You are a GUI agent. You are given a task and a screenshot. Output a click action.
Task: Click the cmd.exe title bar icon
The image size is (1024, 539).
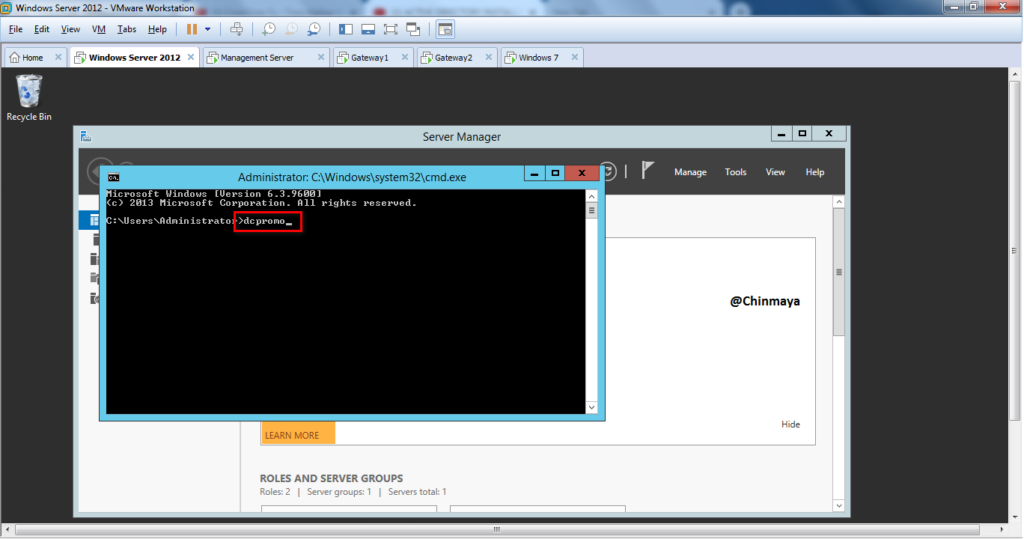pyautogui.click(x=113, y=177)
